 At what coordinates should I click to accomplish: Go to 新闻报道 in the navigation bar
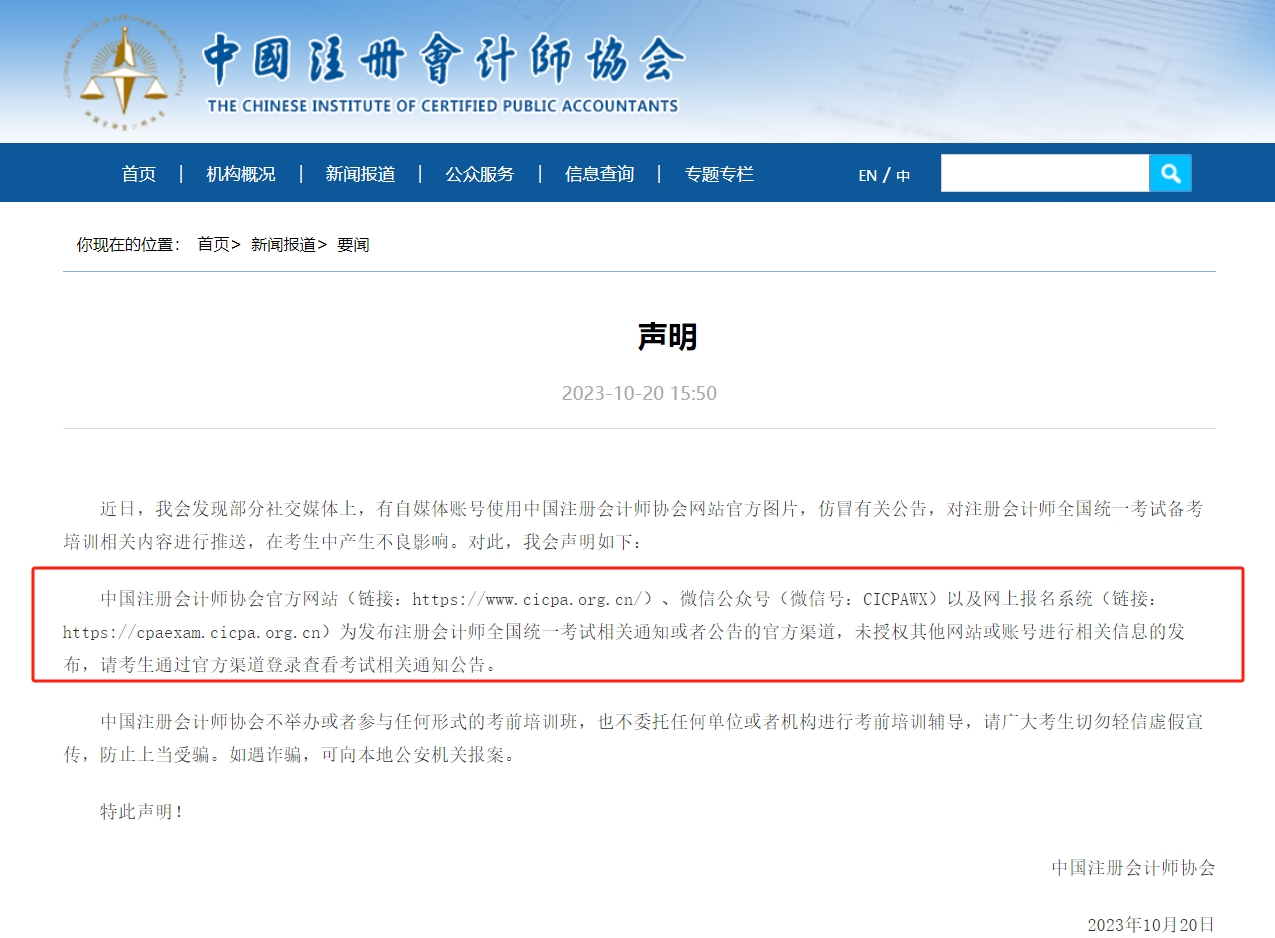(360, 174)
